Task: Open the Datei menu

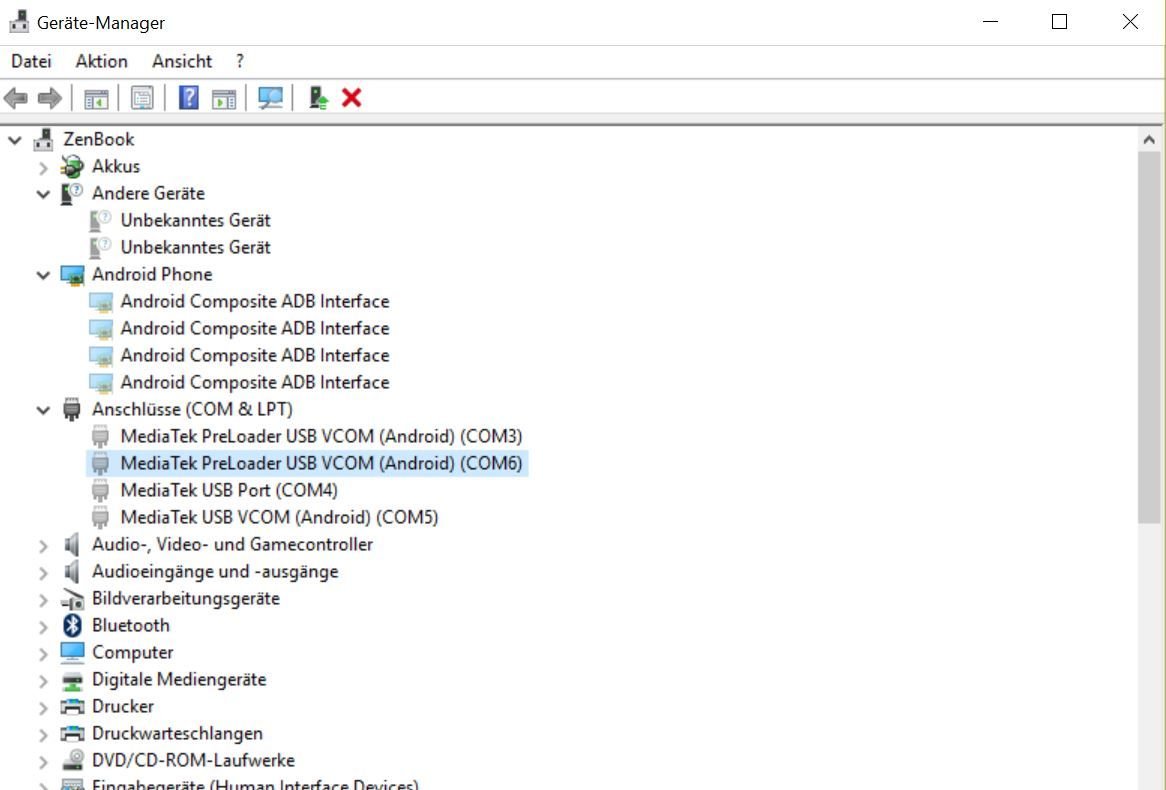Action: (31, 61)
